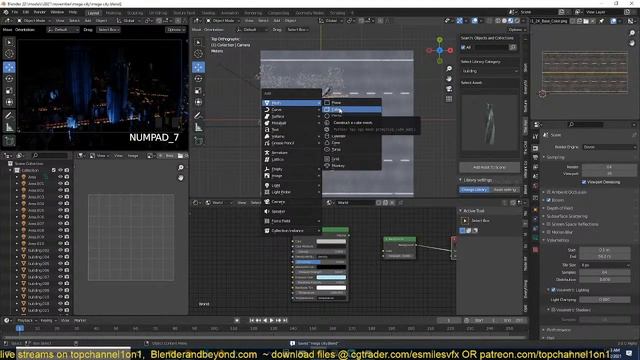Image resolution: width=640 pixels, height=360 pixels.
Task: Open the File menu
Action: 15,12
